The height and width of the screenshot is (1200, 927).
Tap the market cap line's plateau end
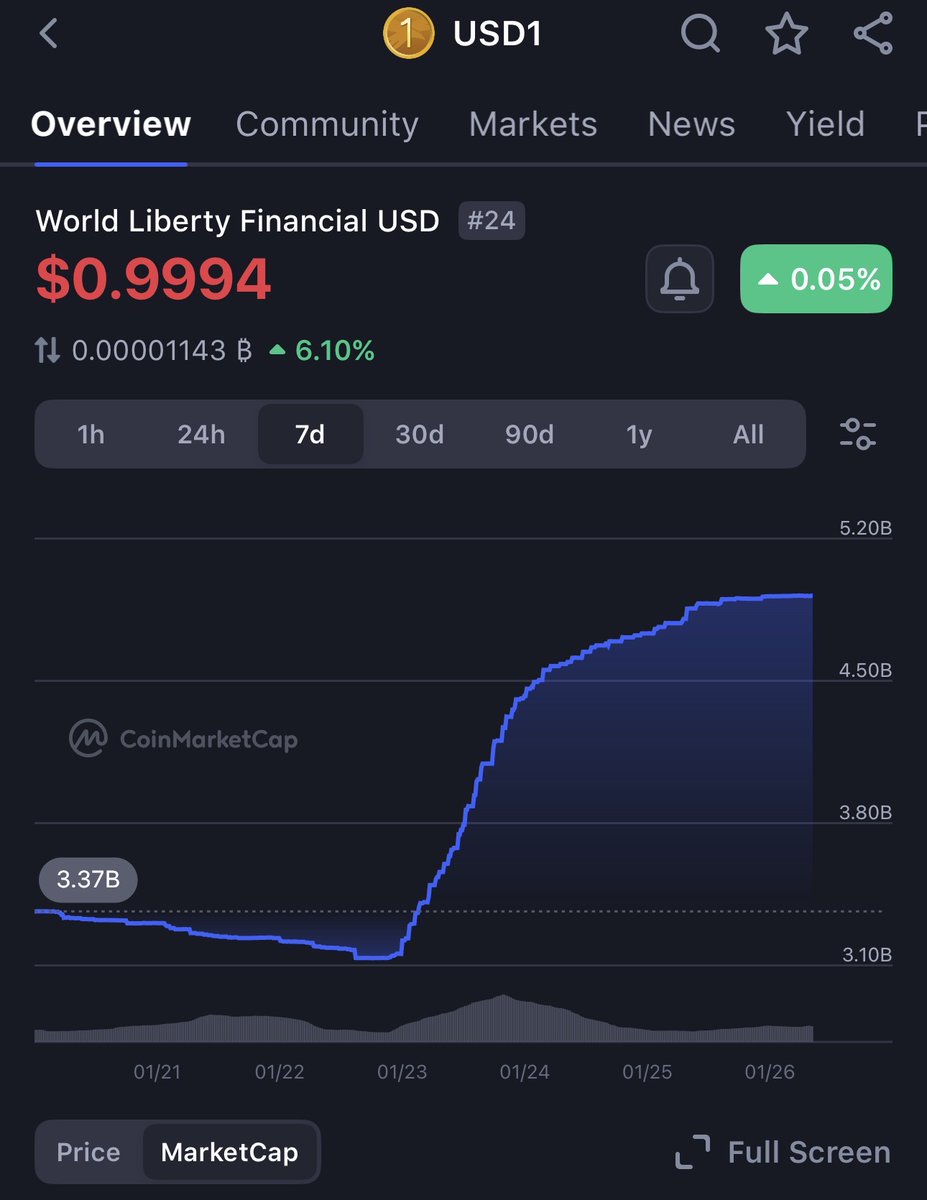point(811,595)
